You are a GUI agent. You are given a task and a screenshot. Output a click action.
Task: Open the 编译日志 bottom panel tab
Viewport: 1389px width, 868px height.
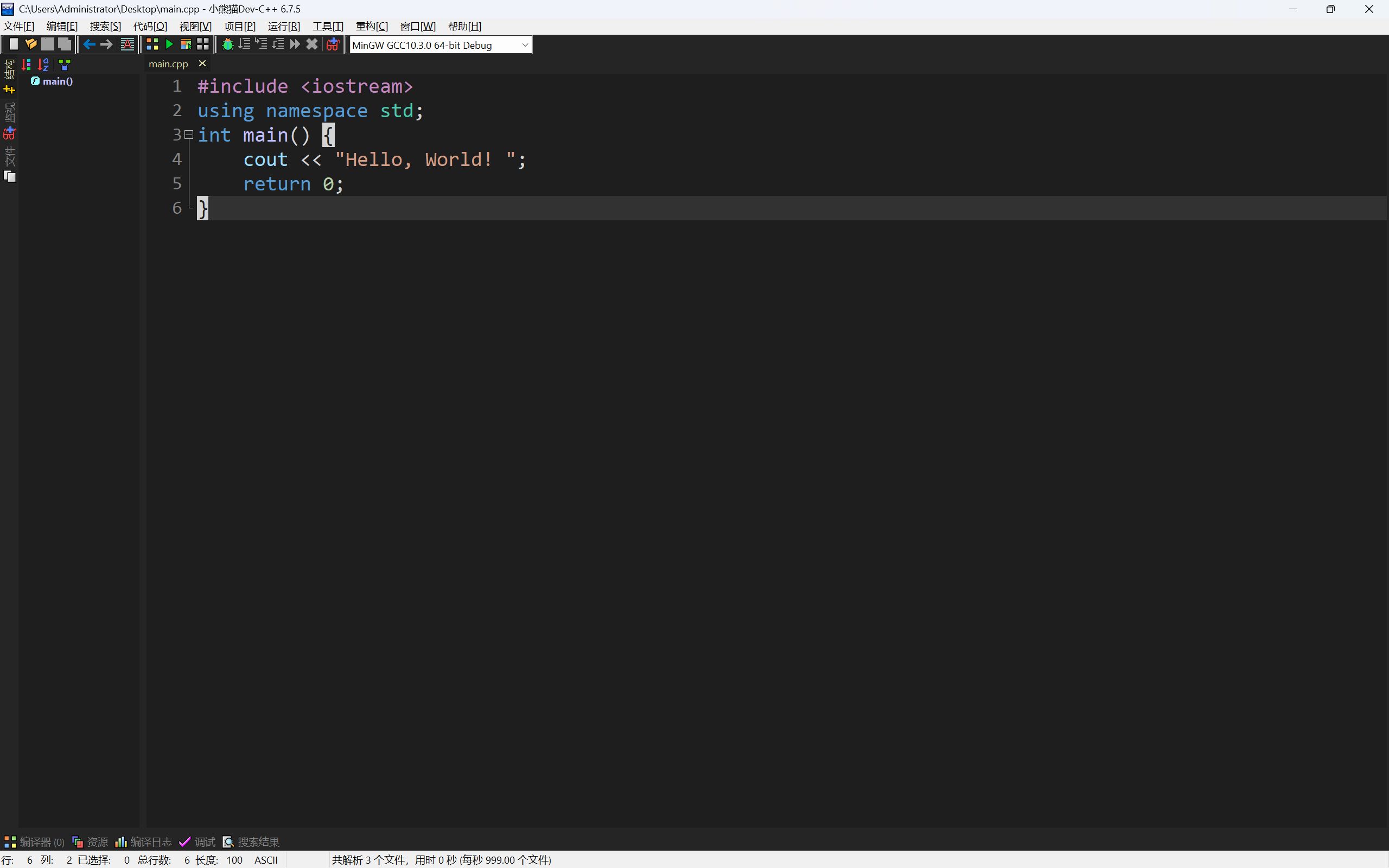(143, 841)
